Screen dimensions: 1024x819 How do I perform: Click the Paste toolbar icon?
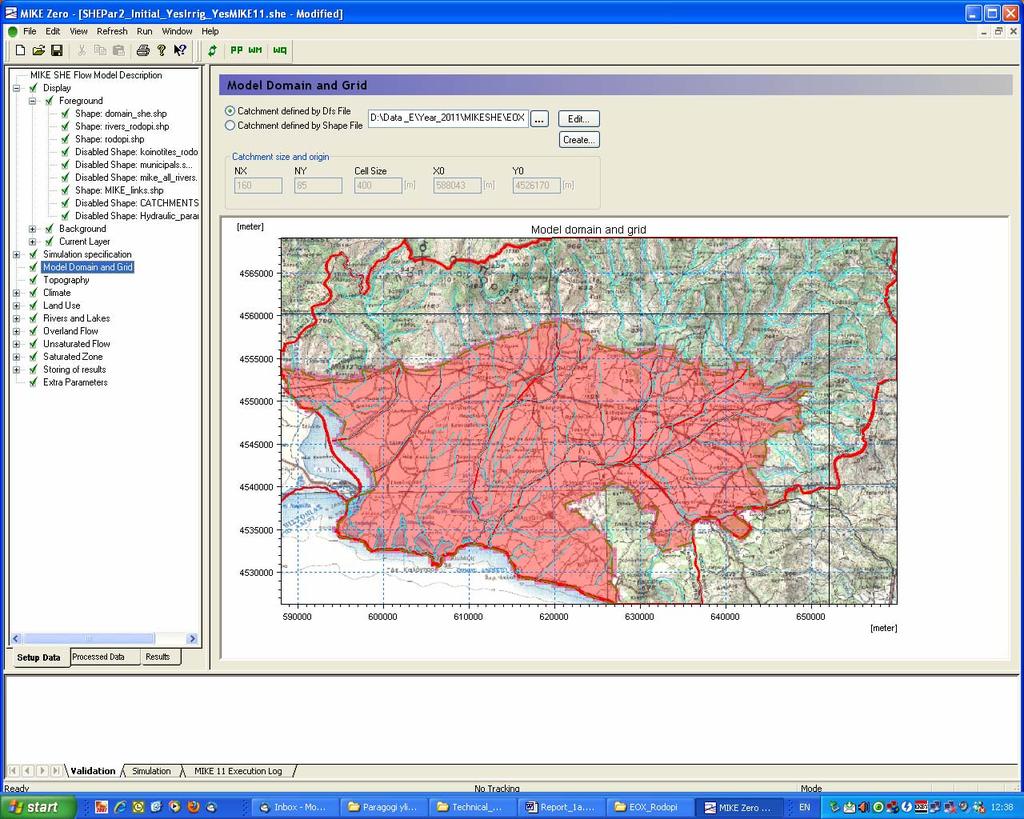[x=118, y=50]
